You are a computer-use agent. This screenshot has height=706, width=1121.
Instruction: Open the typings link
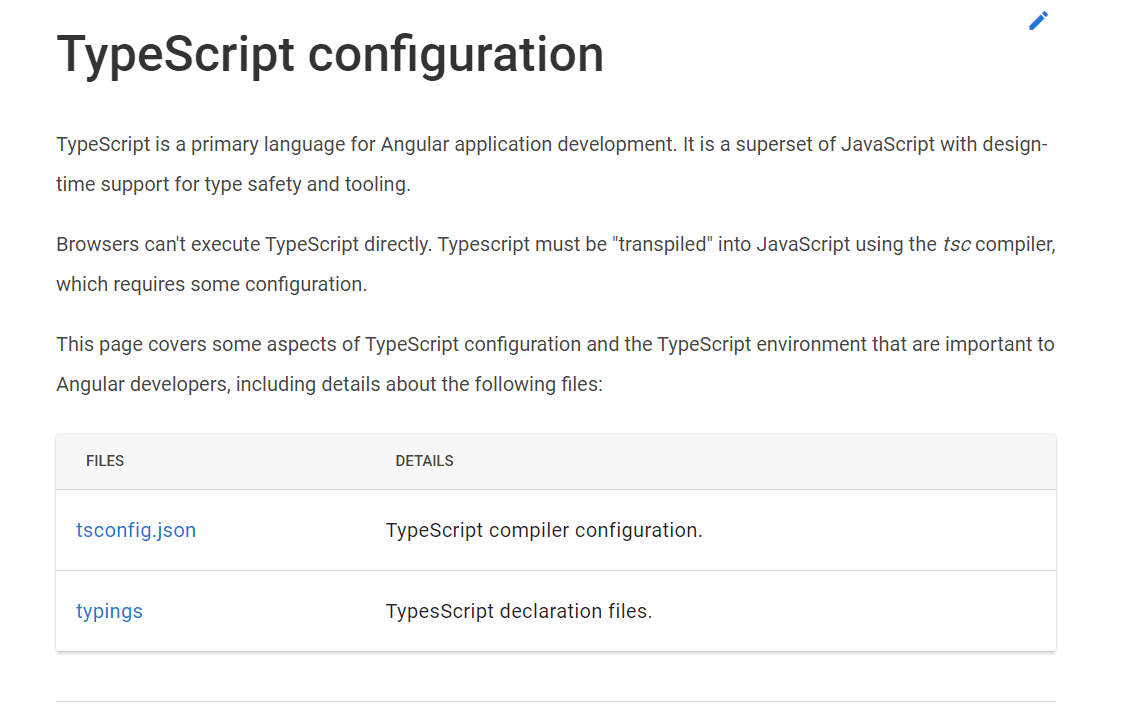point(109,611)
